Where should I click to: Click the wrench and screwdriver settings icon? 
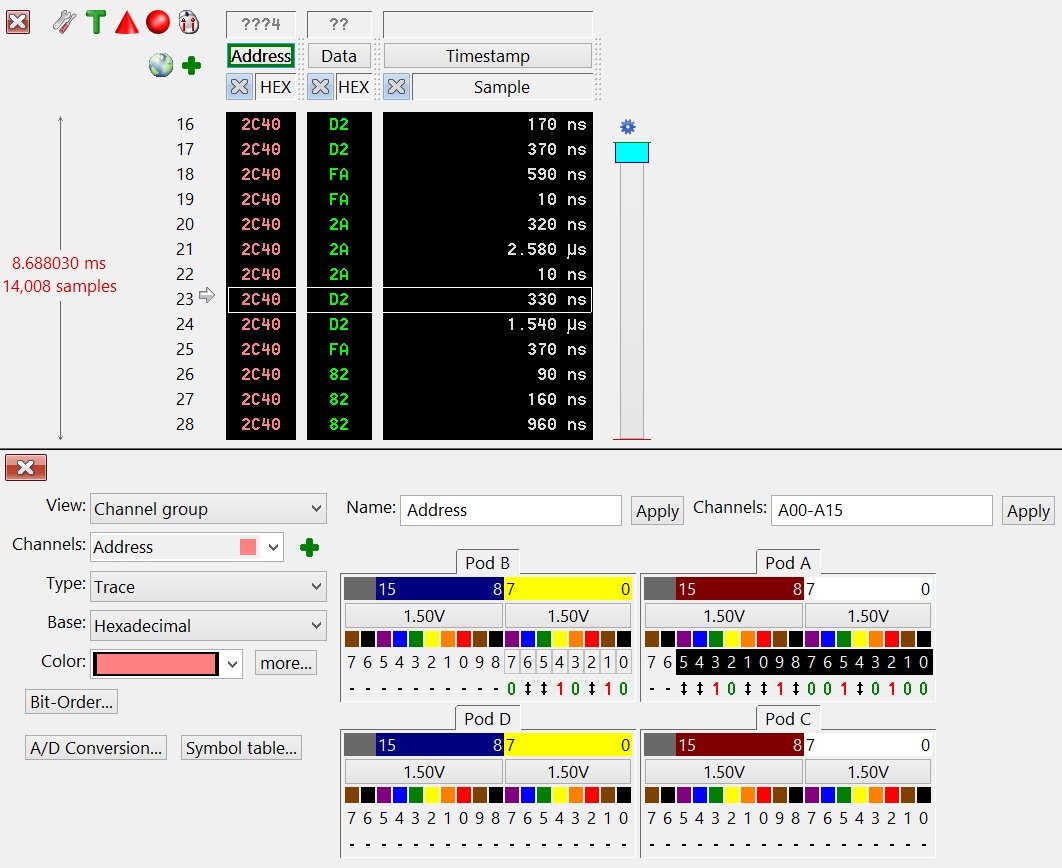coord(63,21)
